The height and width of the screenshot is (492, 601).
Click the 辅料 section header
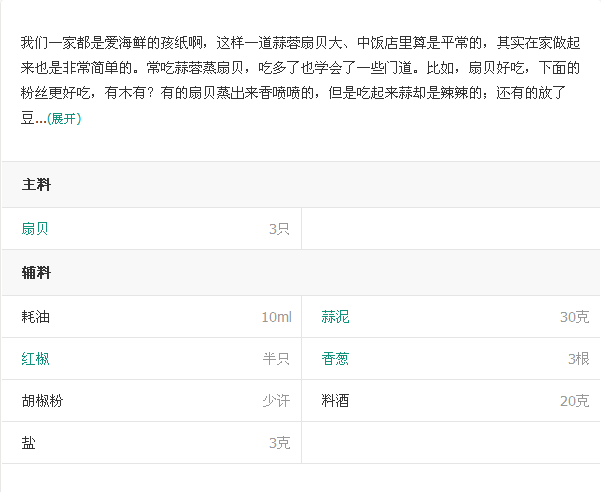click(36, 273)
